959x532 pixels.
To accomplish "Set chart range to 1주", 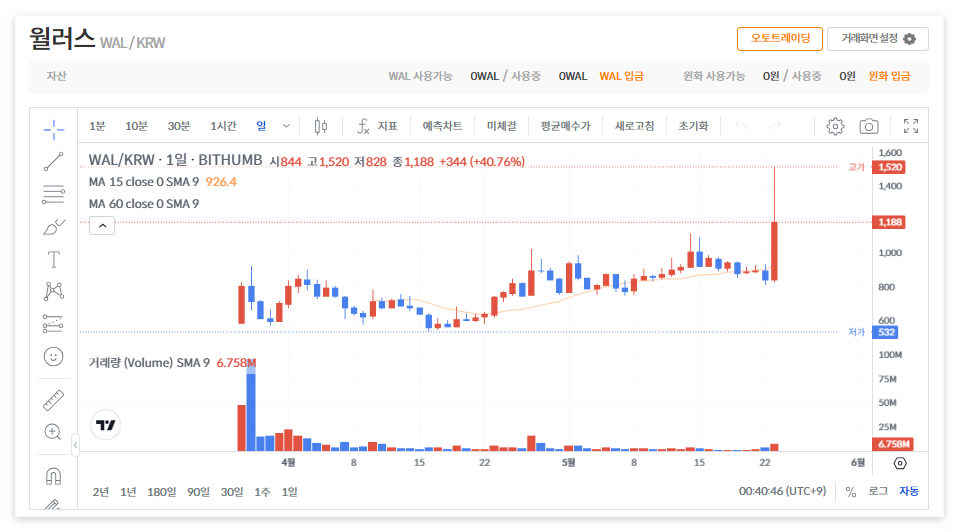I will [x=262, y=492].
